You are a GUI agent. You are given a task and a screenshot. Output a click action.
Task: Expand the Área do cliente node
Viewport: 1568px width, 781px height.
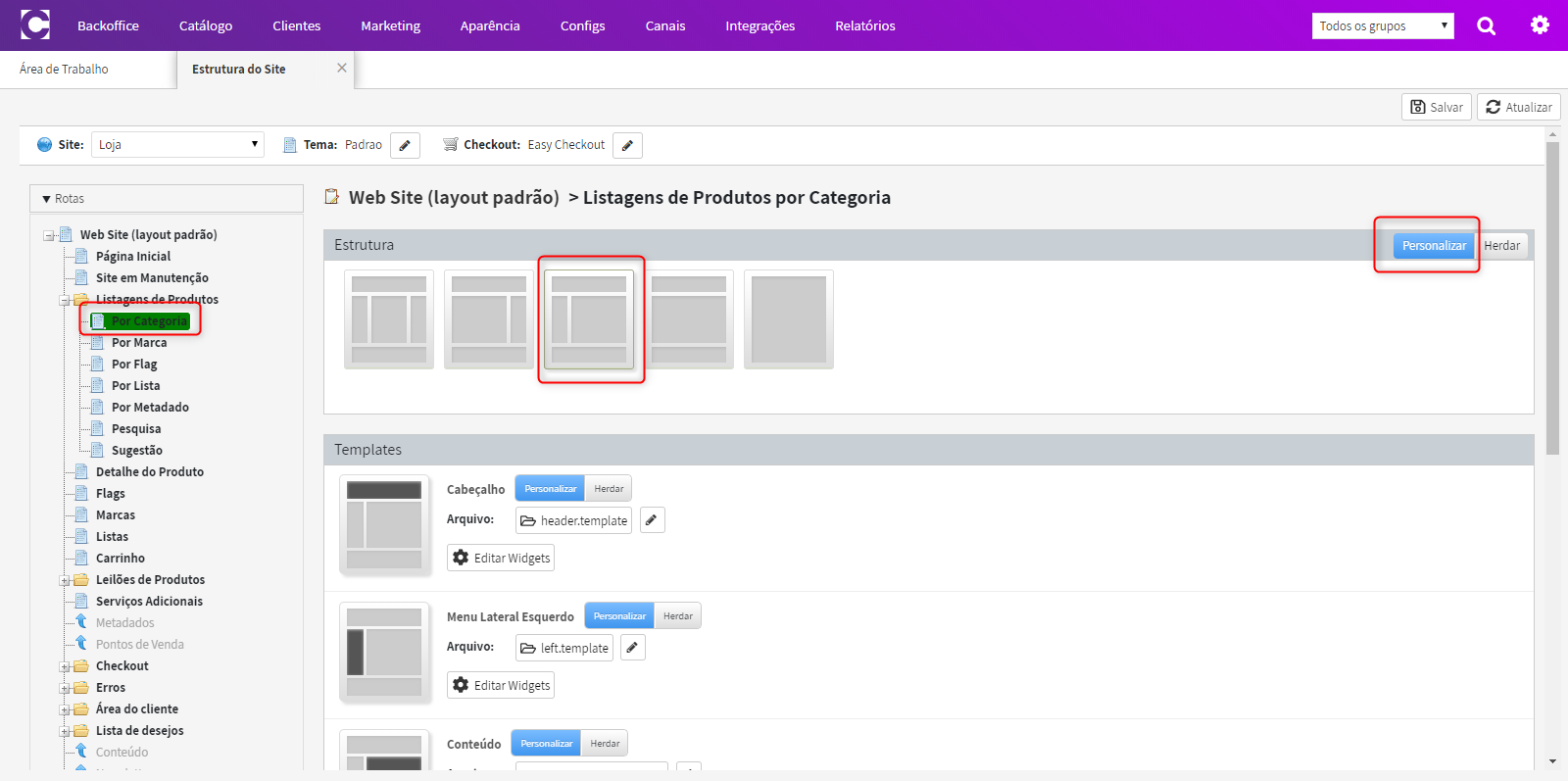pyautogui.click(x=64, y=709)
